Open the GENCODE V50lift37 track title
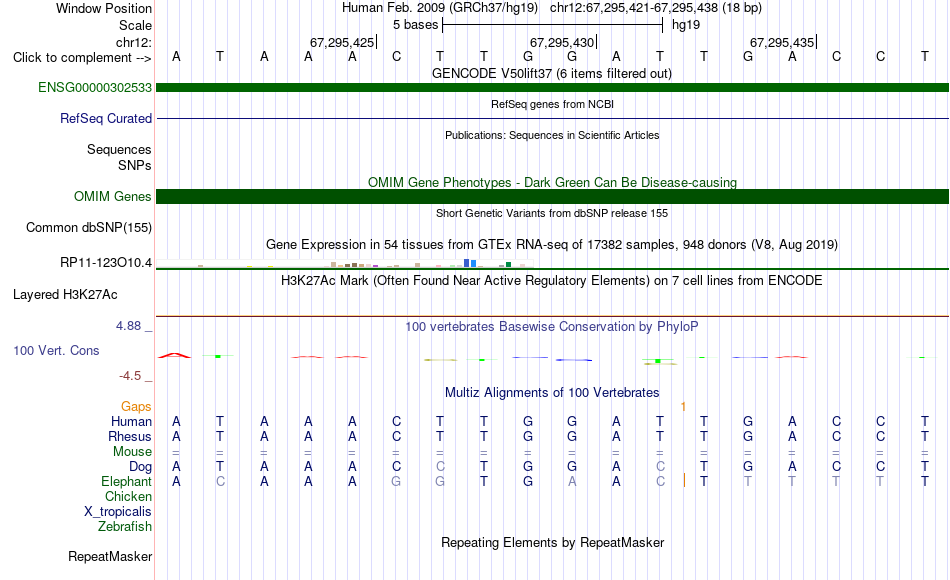The image size is (950, 580). (x=551, y=73)
